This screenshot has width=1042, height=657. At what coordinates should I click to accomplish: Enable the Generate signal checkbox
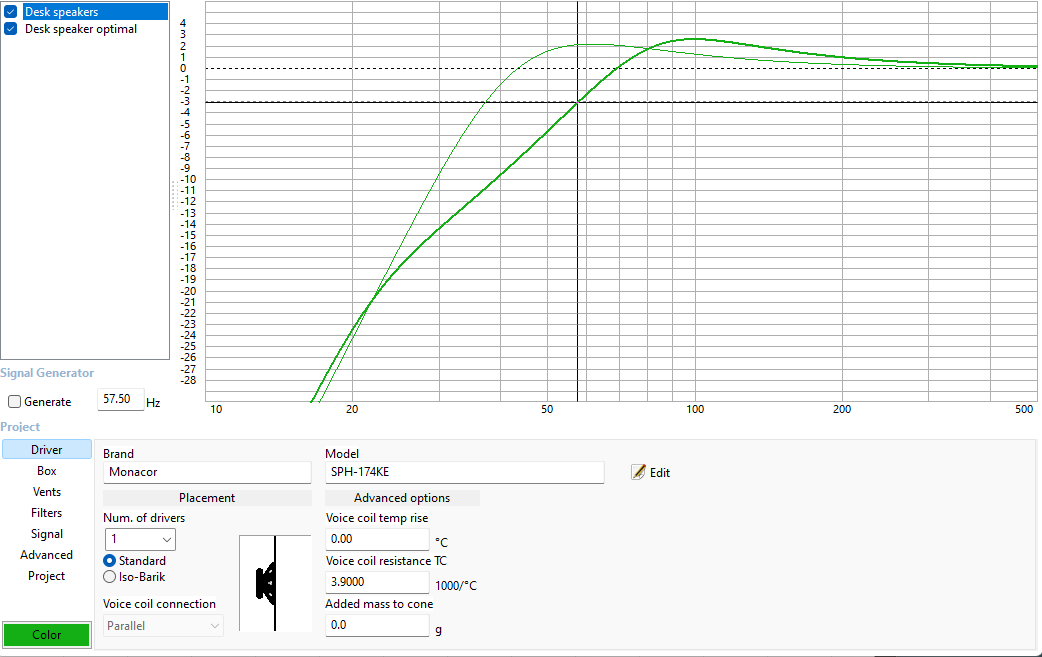click(15, 402)
